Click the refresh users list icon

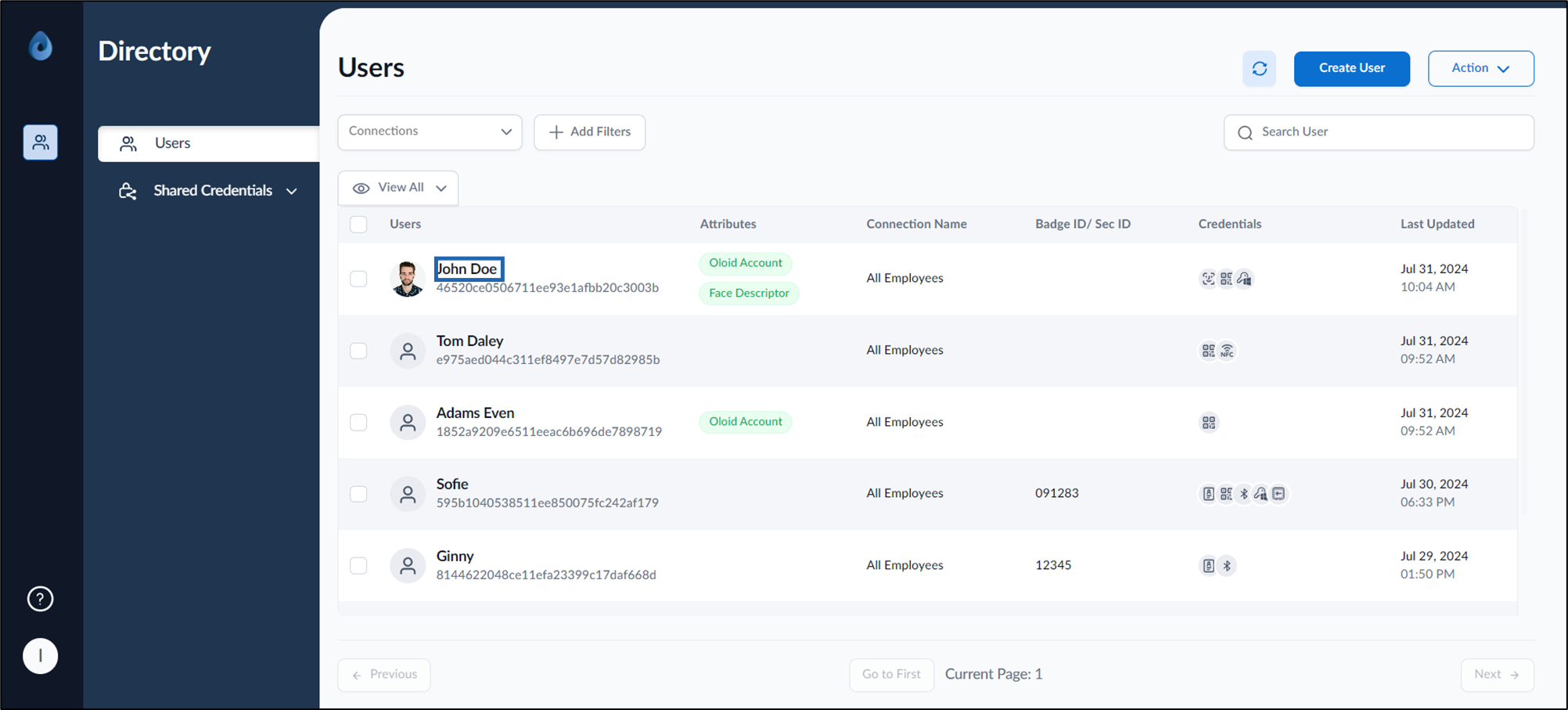point(1259,69)
